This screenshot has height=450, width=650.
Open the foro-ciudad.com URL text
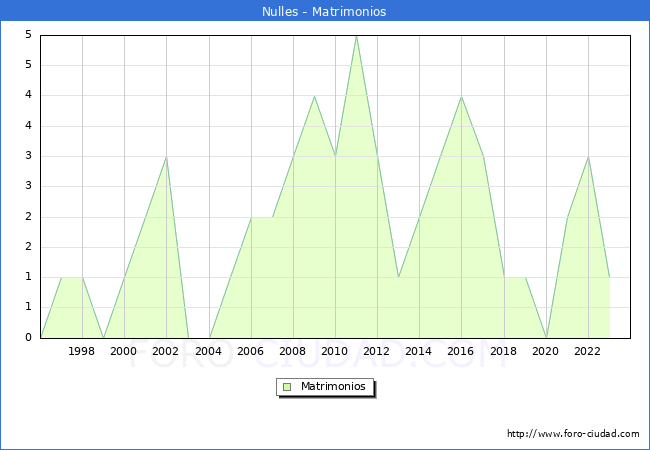[x=573, y=434]
